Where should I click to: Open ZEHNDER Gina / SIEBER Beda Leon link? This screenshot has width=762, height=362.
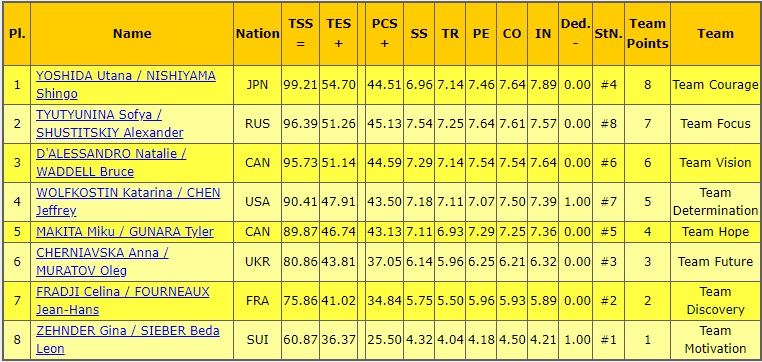[x=128, y=339]
